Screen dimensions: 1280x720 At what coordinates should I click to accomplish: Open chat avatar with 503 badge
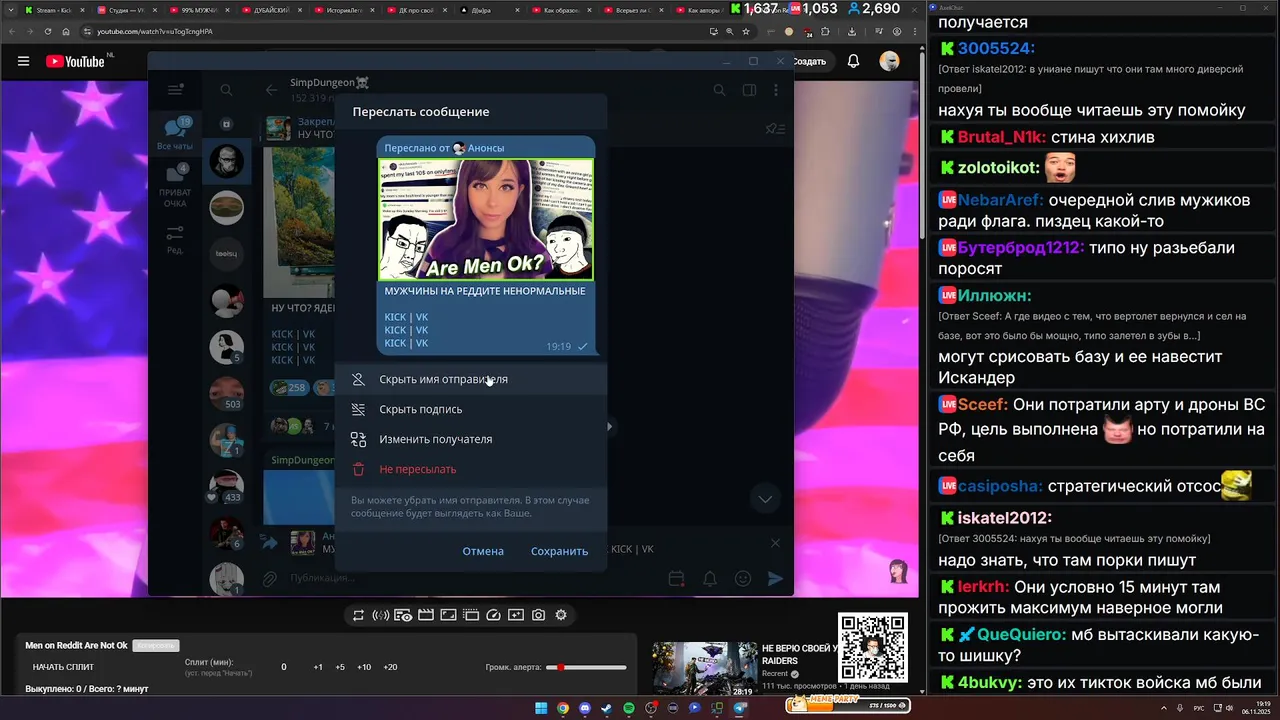(227, 393)
